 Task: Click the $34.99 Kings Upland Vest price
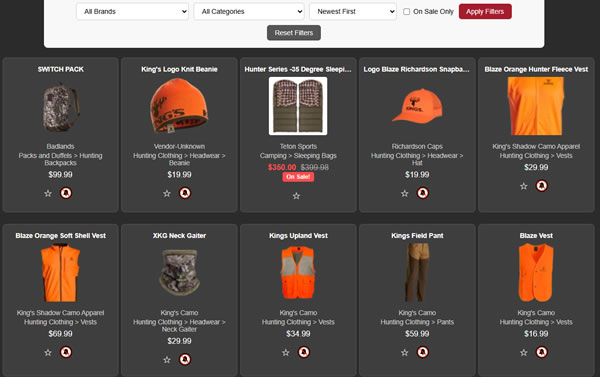coord(298,334)
